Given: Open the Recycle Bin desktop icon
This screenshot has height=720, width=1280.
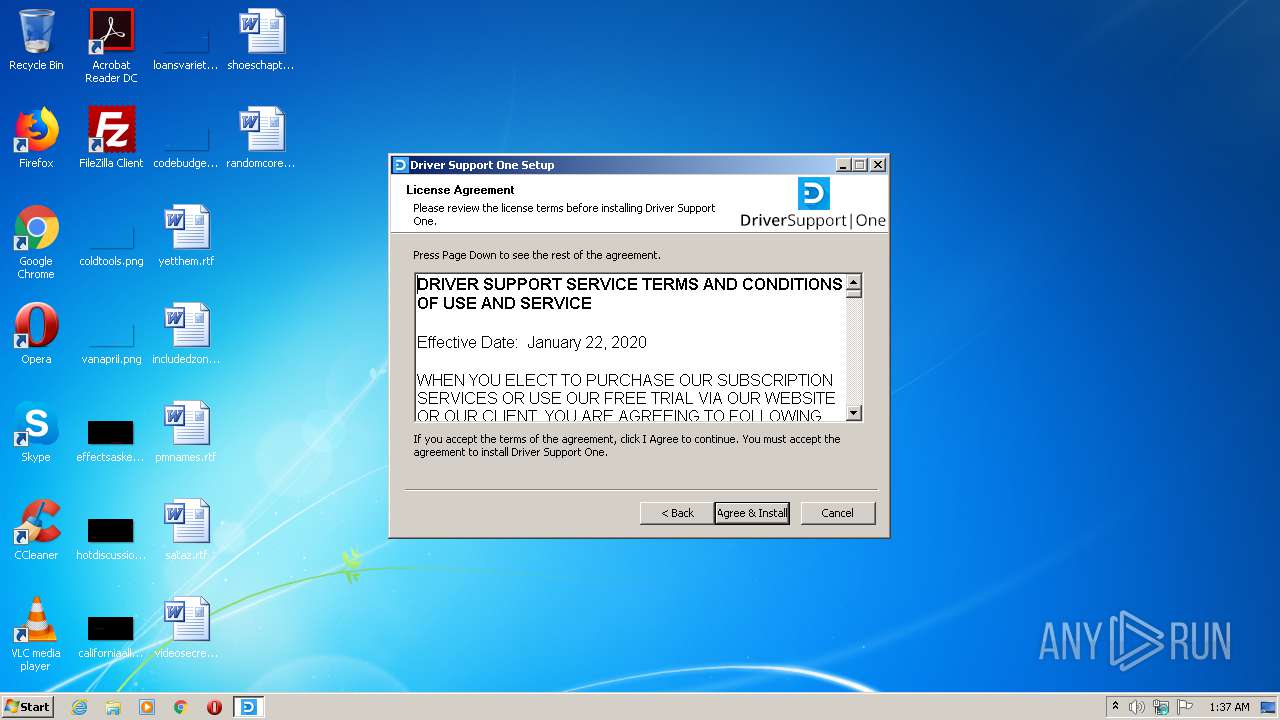Looking at the screenshot, I should pos(36,41).
